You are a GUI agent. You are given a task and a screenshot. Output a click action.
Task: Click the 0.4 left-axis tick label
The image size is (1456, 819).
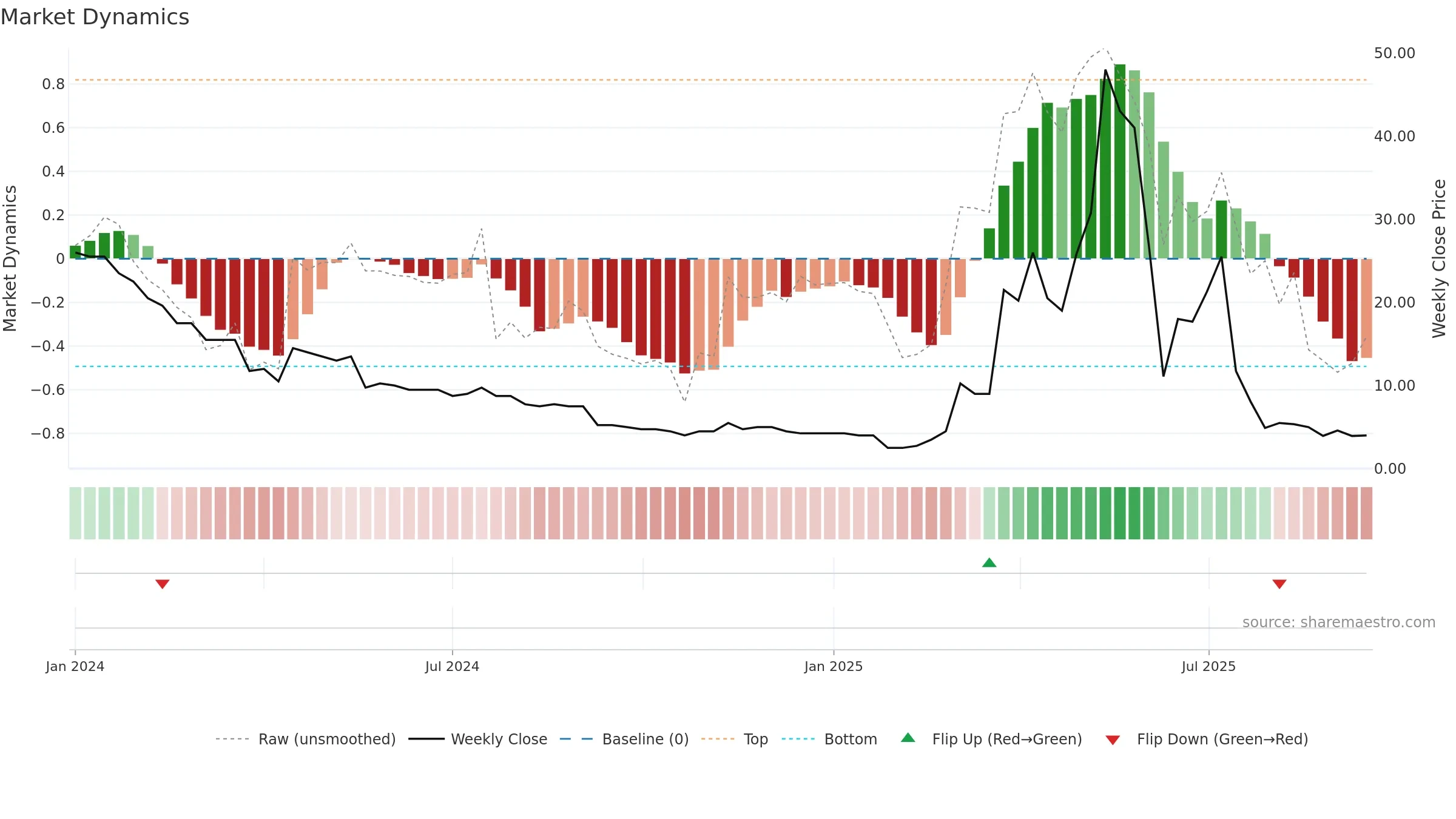coord(53,172)
